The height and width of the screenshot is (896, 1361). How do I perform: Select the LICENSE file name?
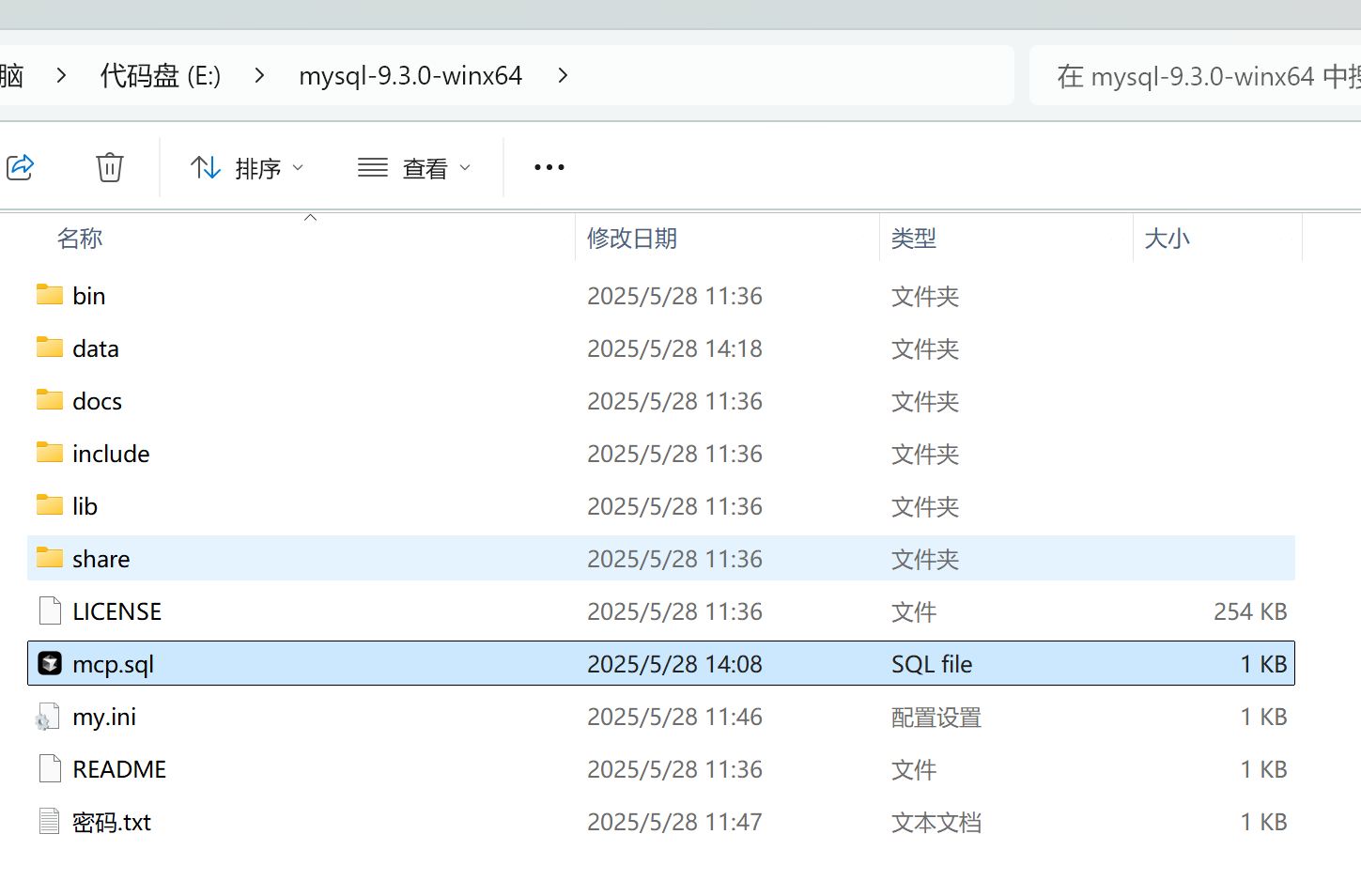click(117, 611)
